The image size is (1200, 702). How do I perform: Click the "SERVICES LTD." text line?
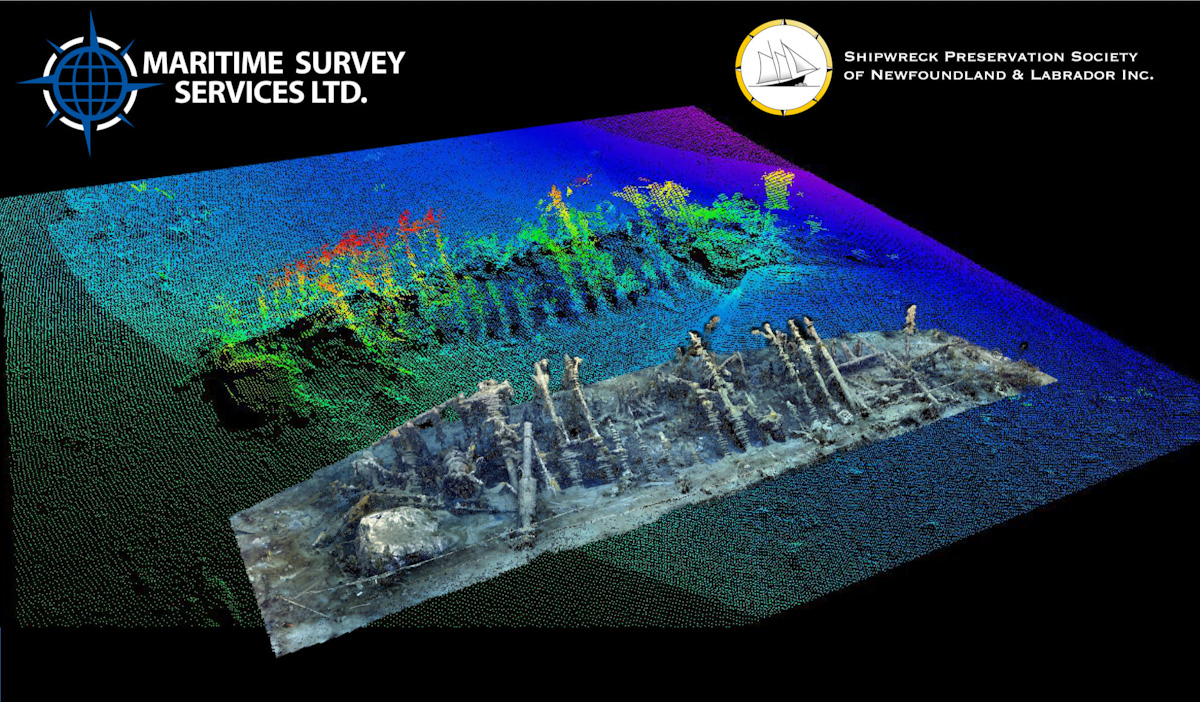pyautogui.click(x=270, y=92)
